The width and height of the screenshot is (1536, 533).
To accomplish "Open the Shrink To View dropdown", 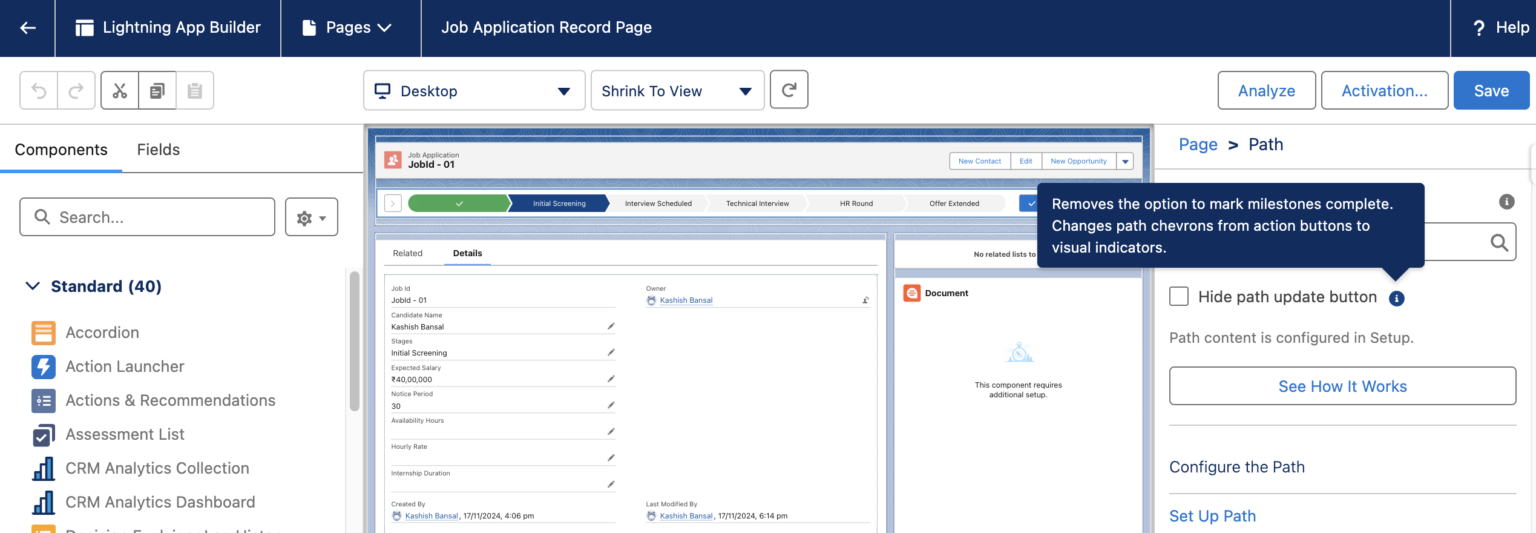I will (x=677, y=91).
